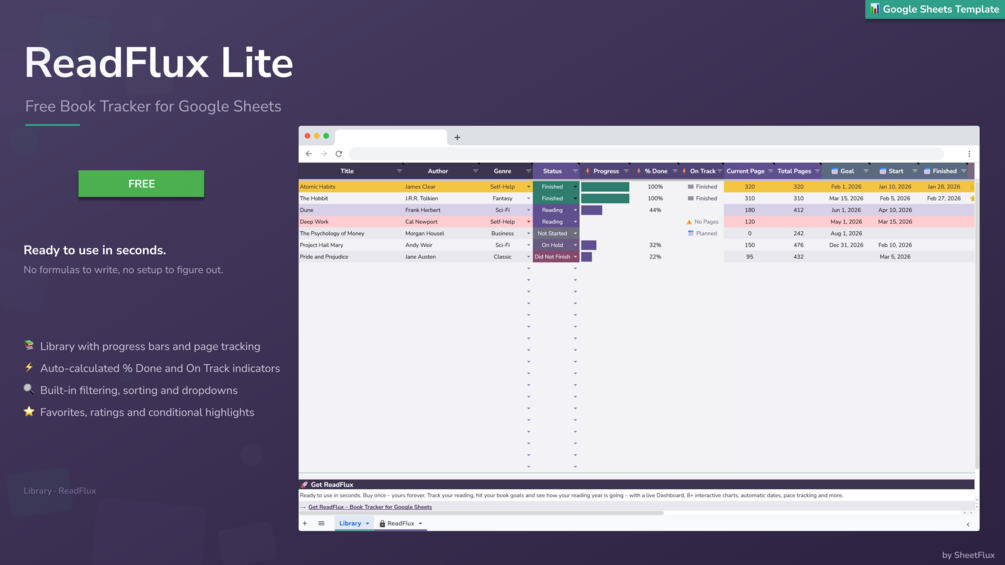
Task: Reload the page with refresh icon
Action: (x=339, y=154)
